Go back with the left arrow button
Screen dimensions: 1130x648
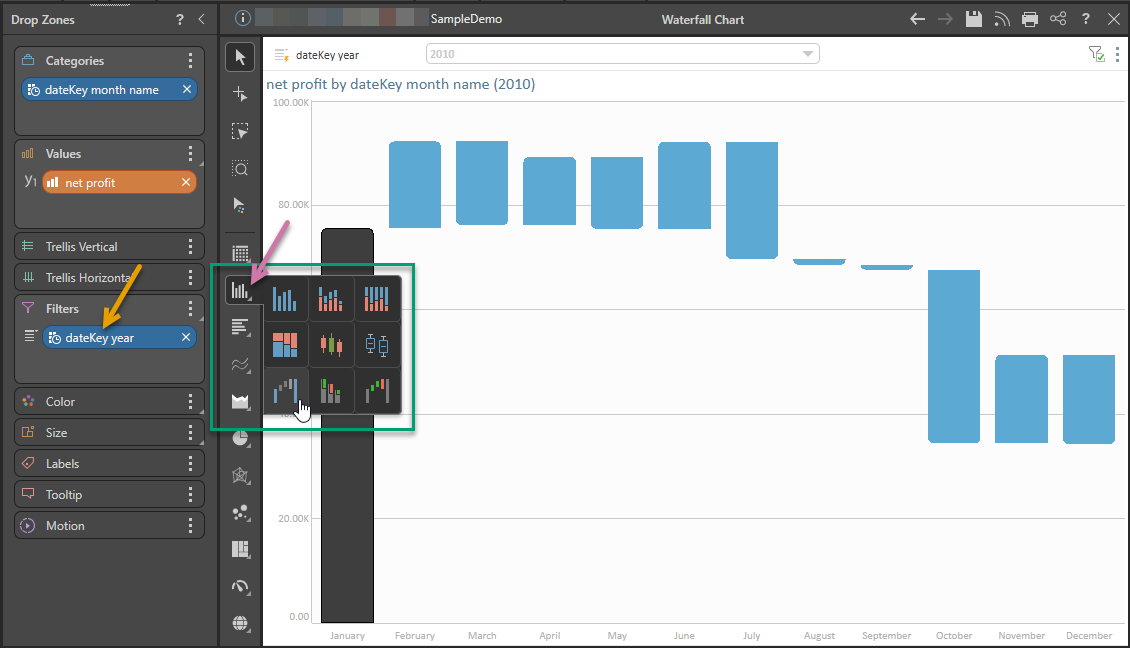tap(917, 19)
